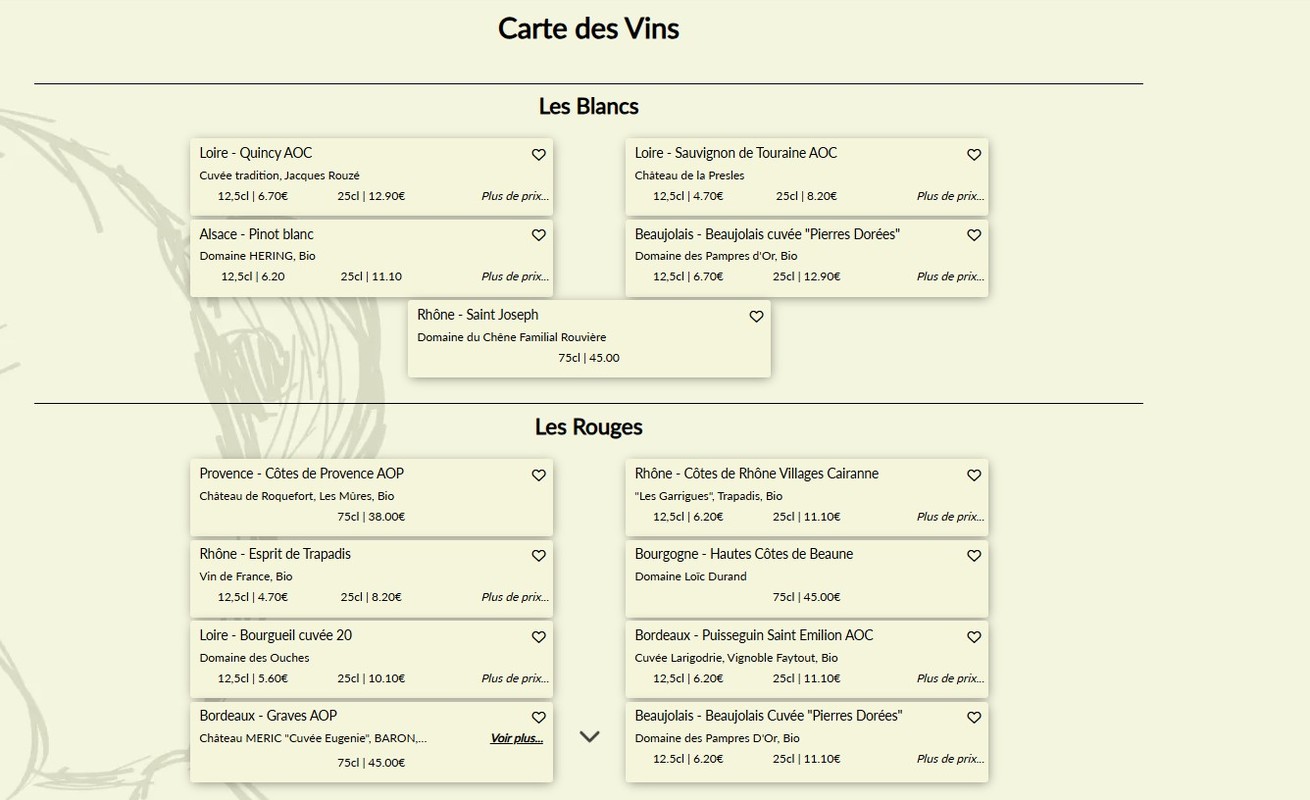Select "12,5cl | 5.60€" Bourgueil price
Image resolution: width=1310 pixels, height=800 pixels.
pos(253,678)
